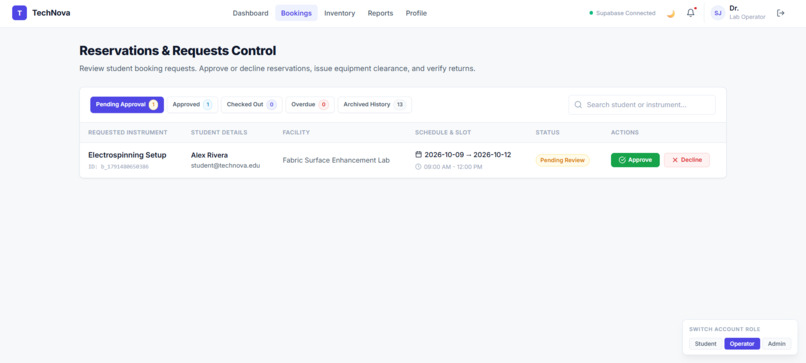Click the Pending Review status badge
The height and width of the screenshot is (363, 806).
point(562,160)
